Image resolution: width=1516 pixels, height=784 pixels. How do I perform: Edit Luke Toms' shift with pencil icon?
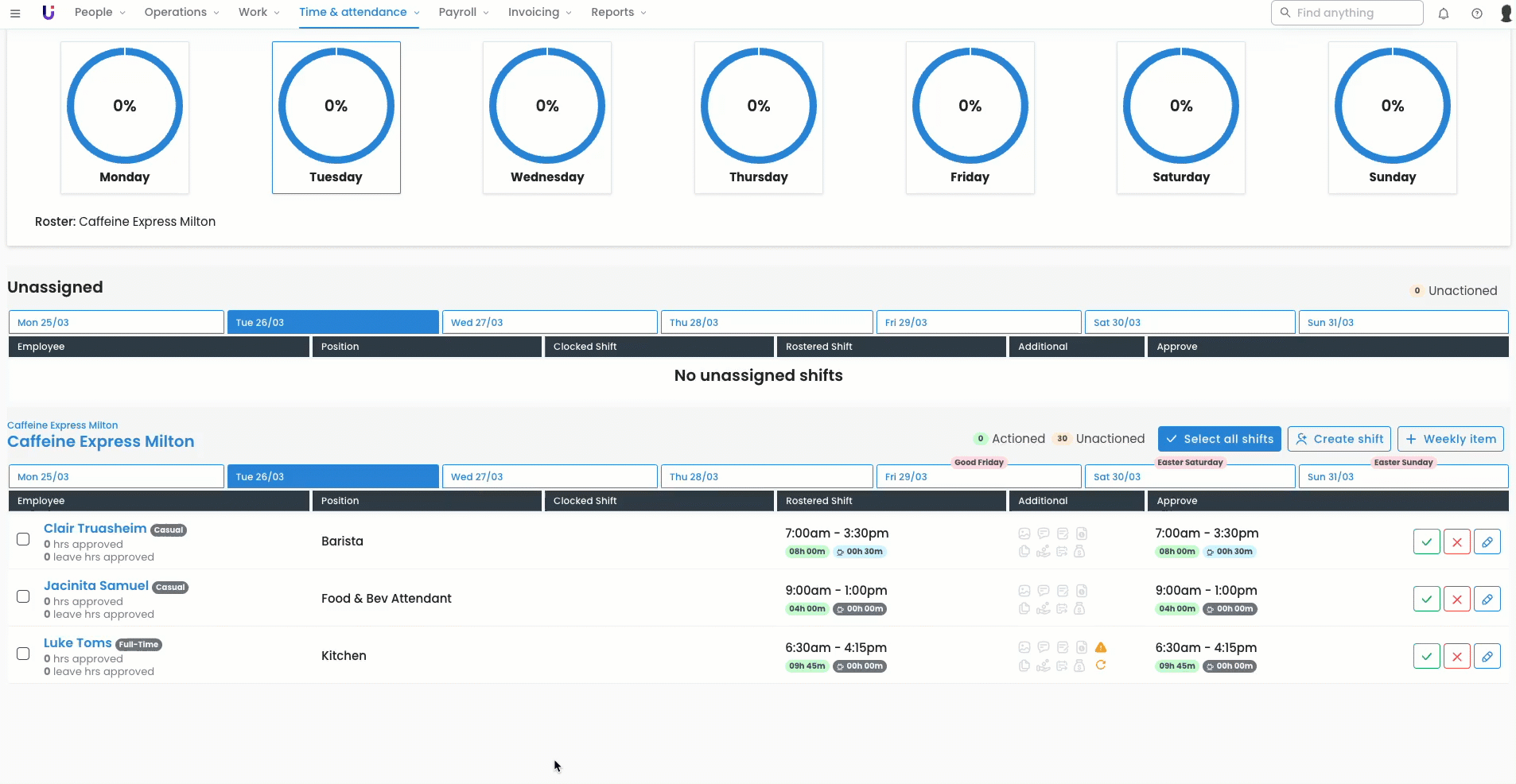(x=1487, y=657)
